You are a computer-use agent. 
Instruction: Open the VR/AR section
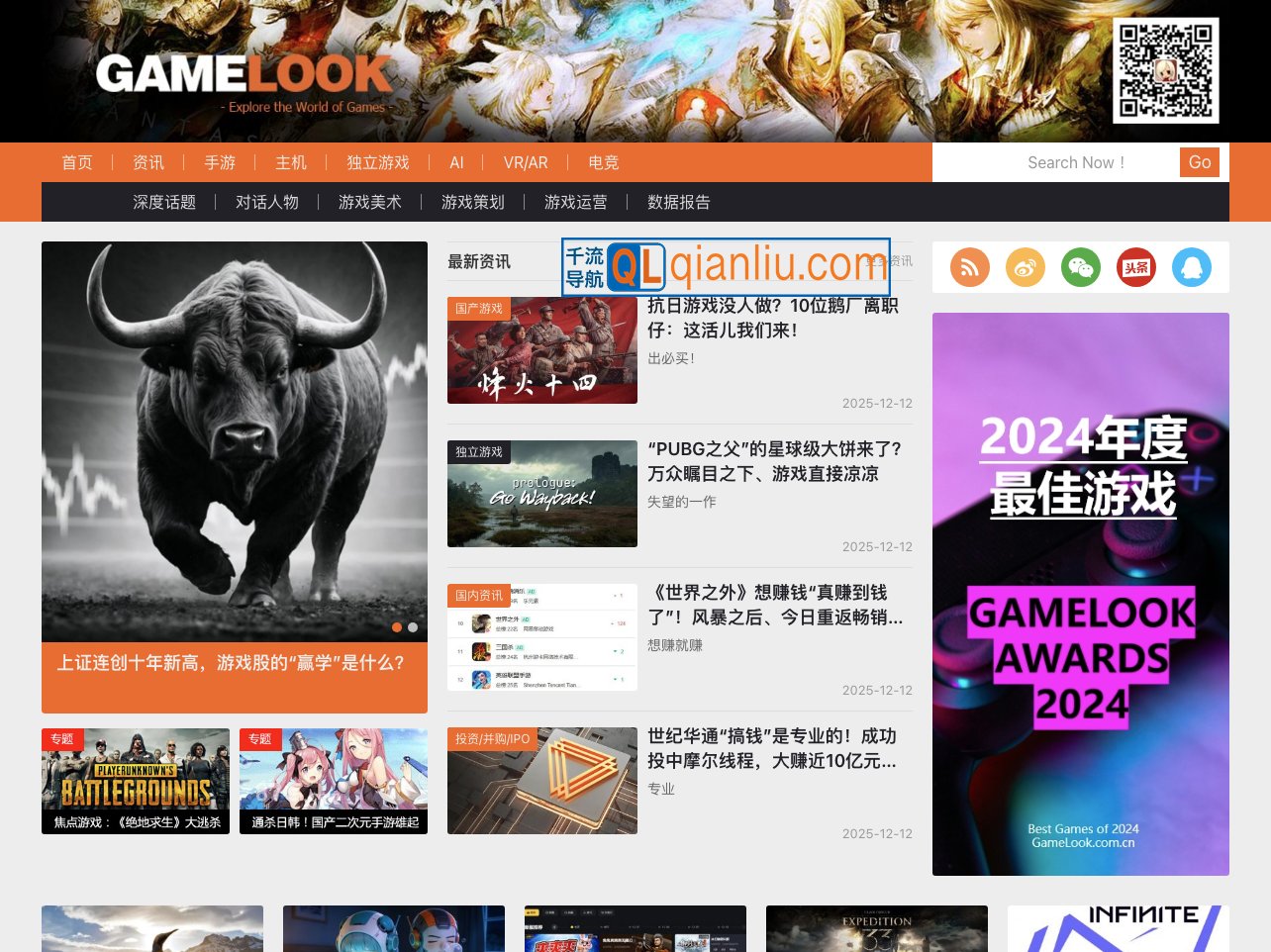[526, 162]
